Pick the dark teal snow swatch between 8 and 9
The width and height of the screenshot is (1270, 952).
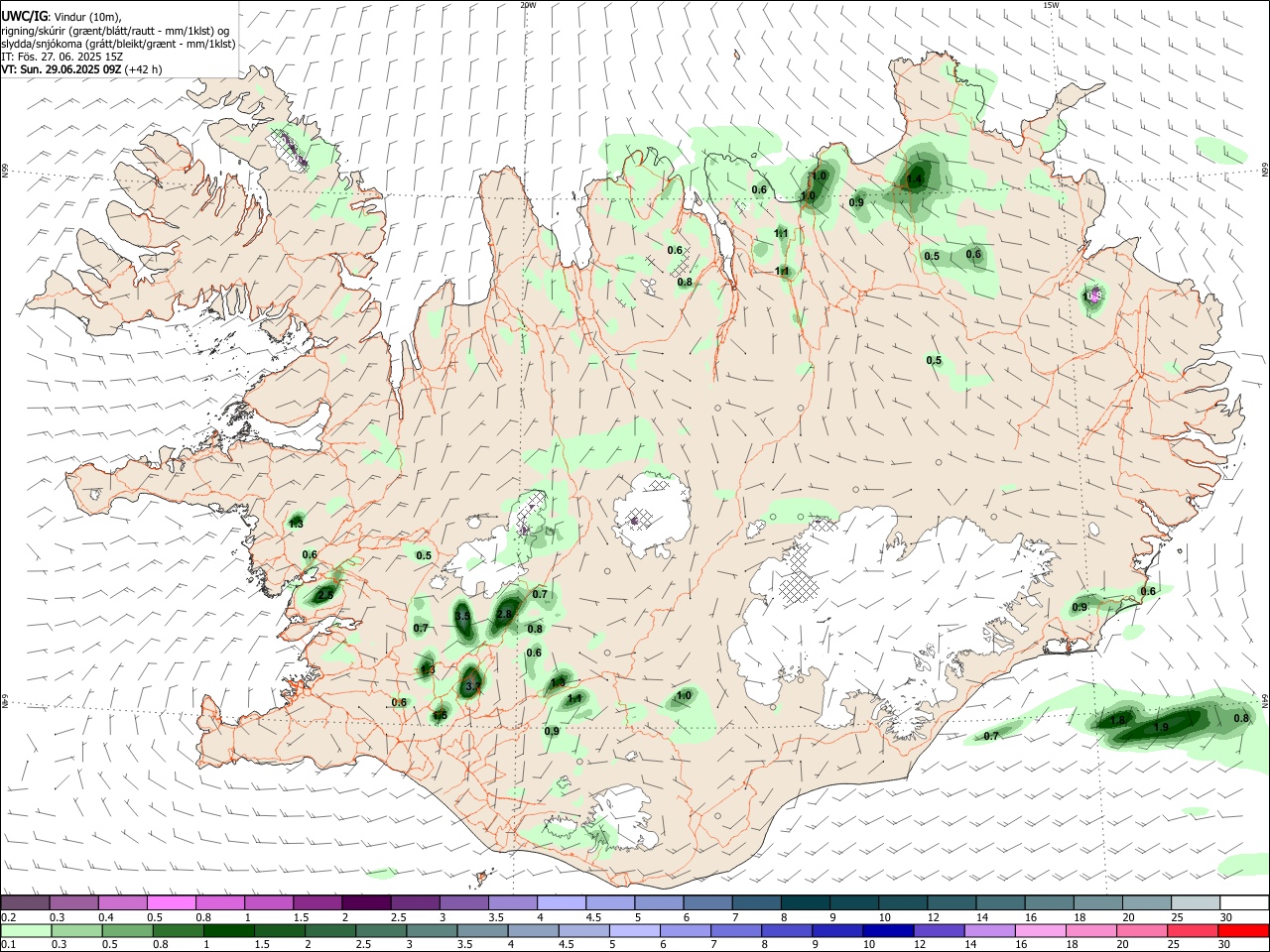[806, 903]
